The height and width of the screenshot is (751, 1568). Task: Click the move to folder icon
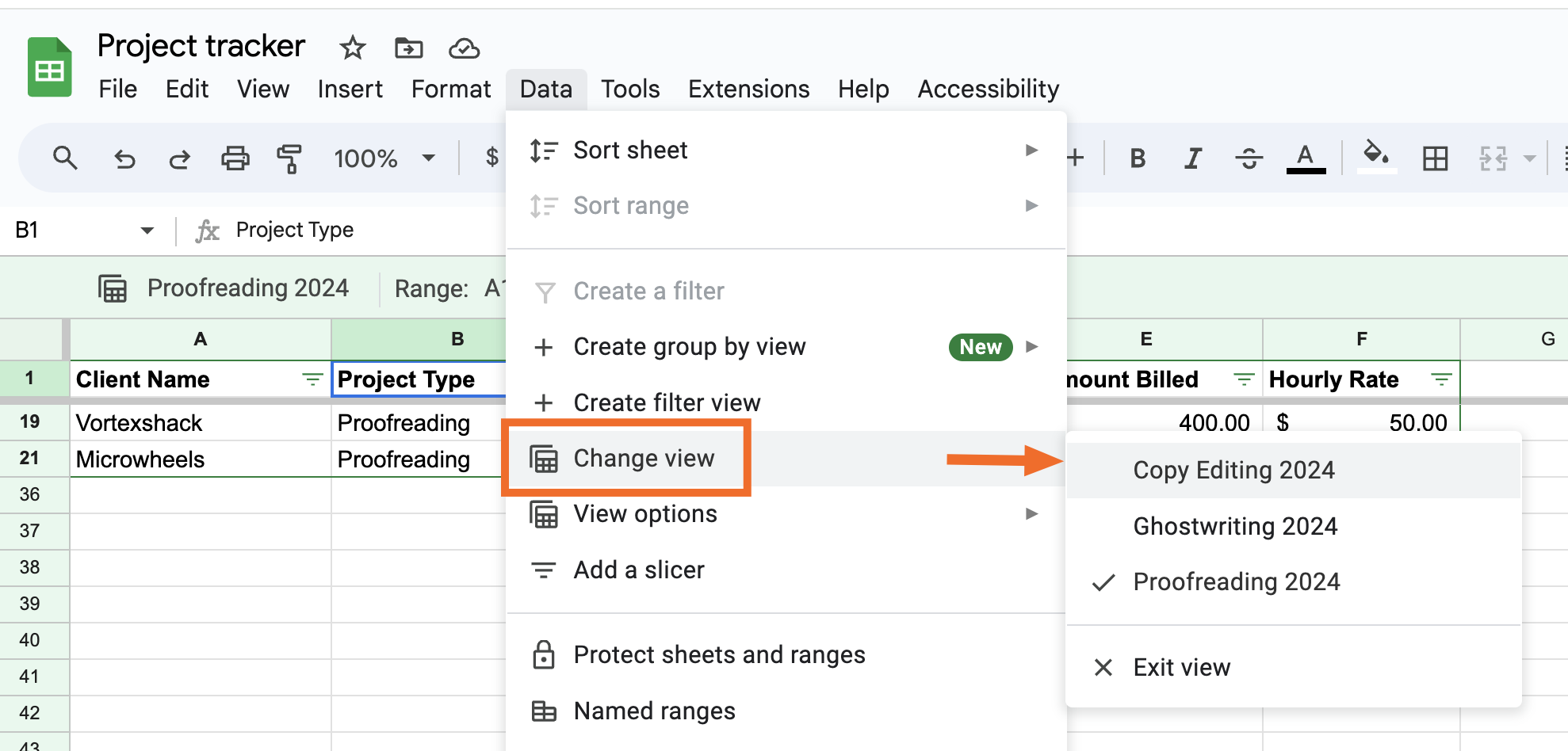[x=409, y=48]
